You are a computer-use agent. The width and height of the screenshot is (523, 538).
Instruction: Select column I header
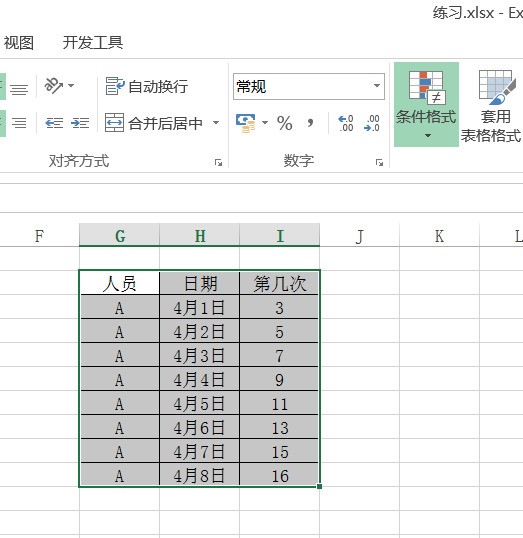(x=280, y=235)
